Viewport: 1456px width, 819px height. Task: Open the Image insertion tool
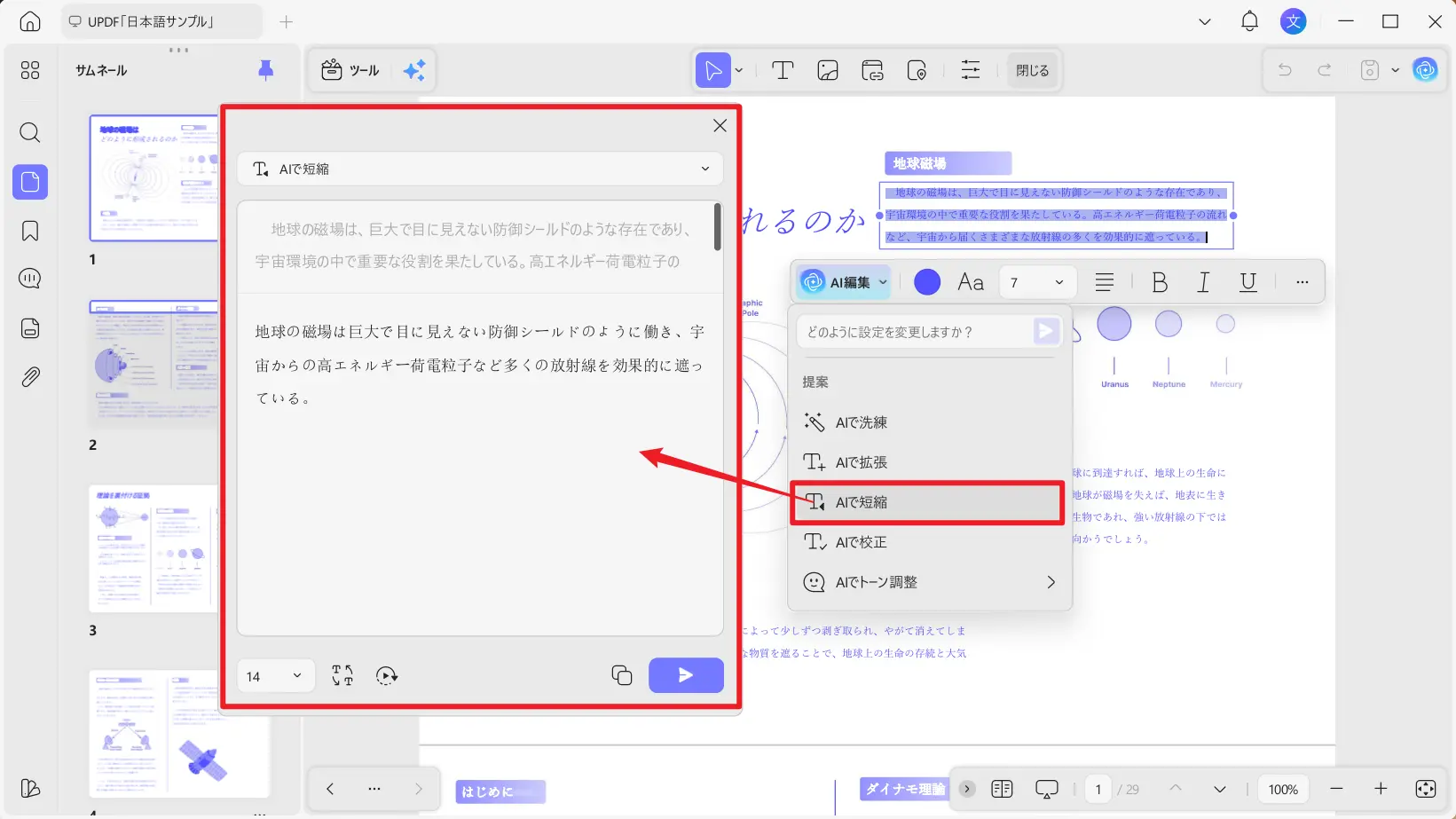tap(827, 70)
